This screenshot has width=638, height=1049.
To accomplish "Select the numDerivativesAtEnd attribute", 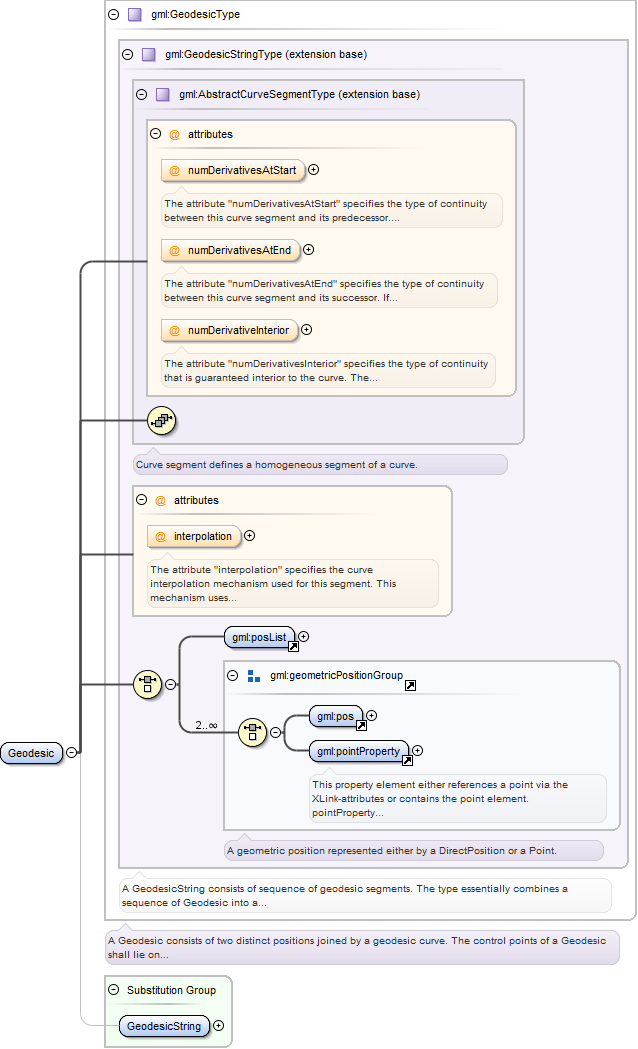I will click(x=231, y=250).
